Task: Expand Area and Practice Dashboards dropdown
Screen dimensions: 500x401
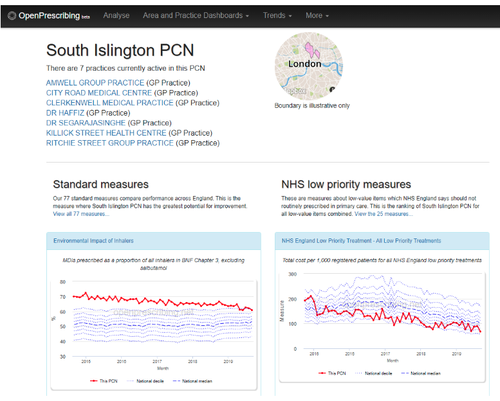Action: pos(196,15)
